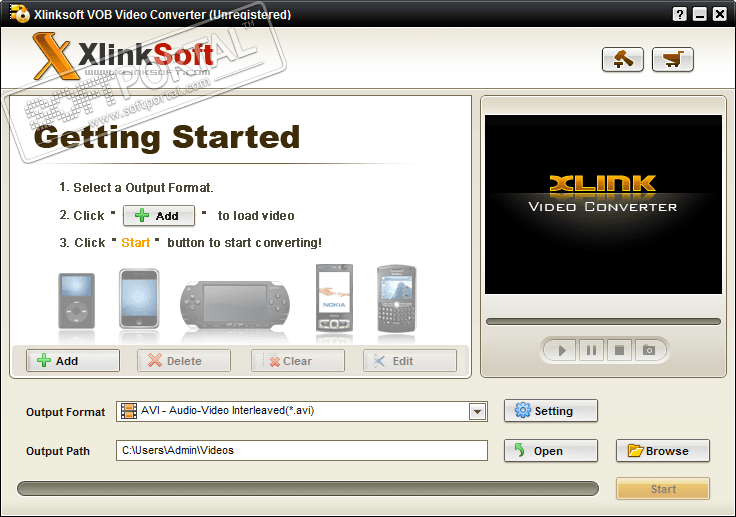
Task: Minimize the Xlinksoft window
Action: (x=699, y=14)
